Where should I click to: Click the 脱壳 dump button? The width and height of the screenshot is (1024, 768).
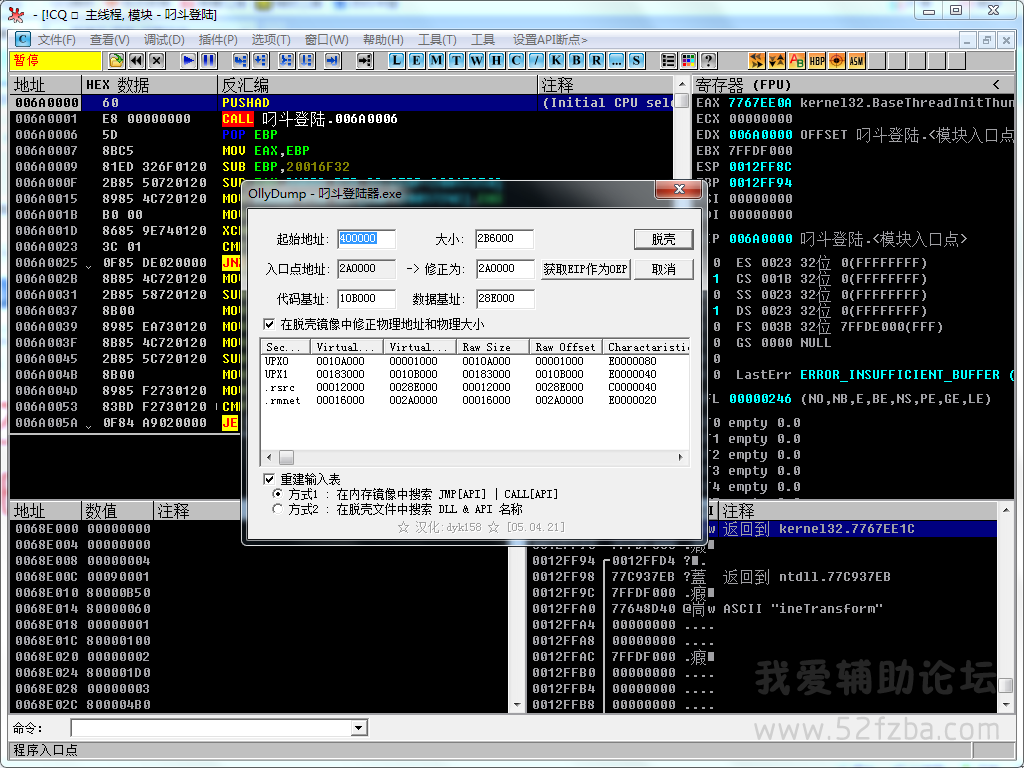664,239
